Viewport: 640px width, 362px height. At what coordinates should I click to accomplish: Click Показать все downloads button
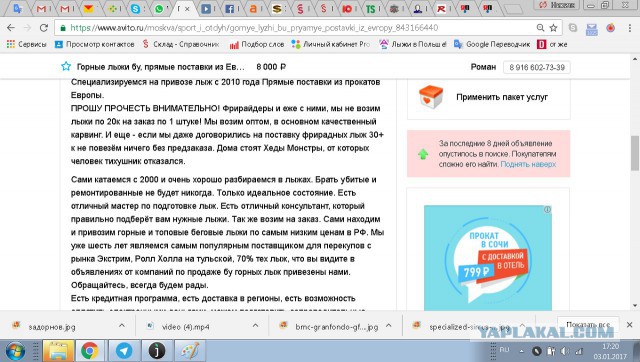click(x=588, y=325)
